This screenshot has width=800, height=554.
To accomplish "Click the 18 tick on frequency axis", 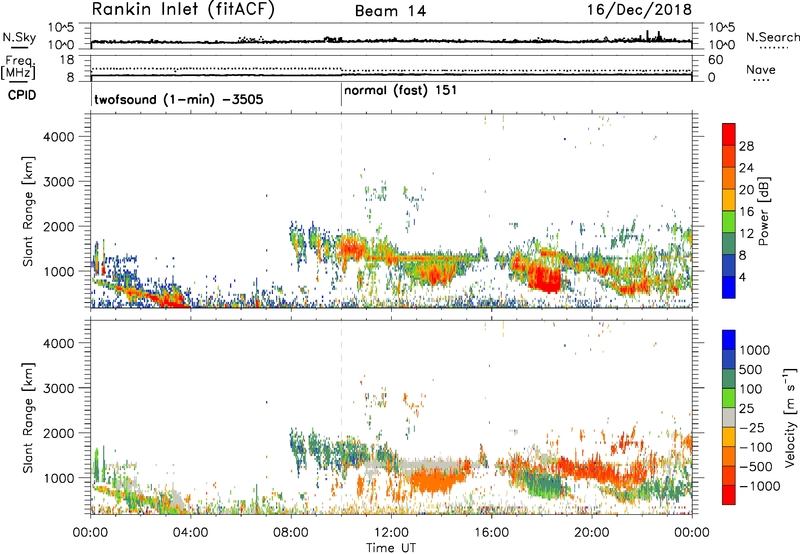I will click(x=67, y=60).
